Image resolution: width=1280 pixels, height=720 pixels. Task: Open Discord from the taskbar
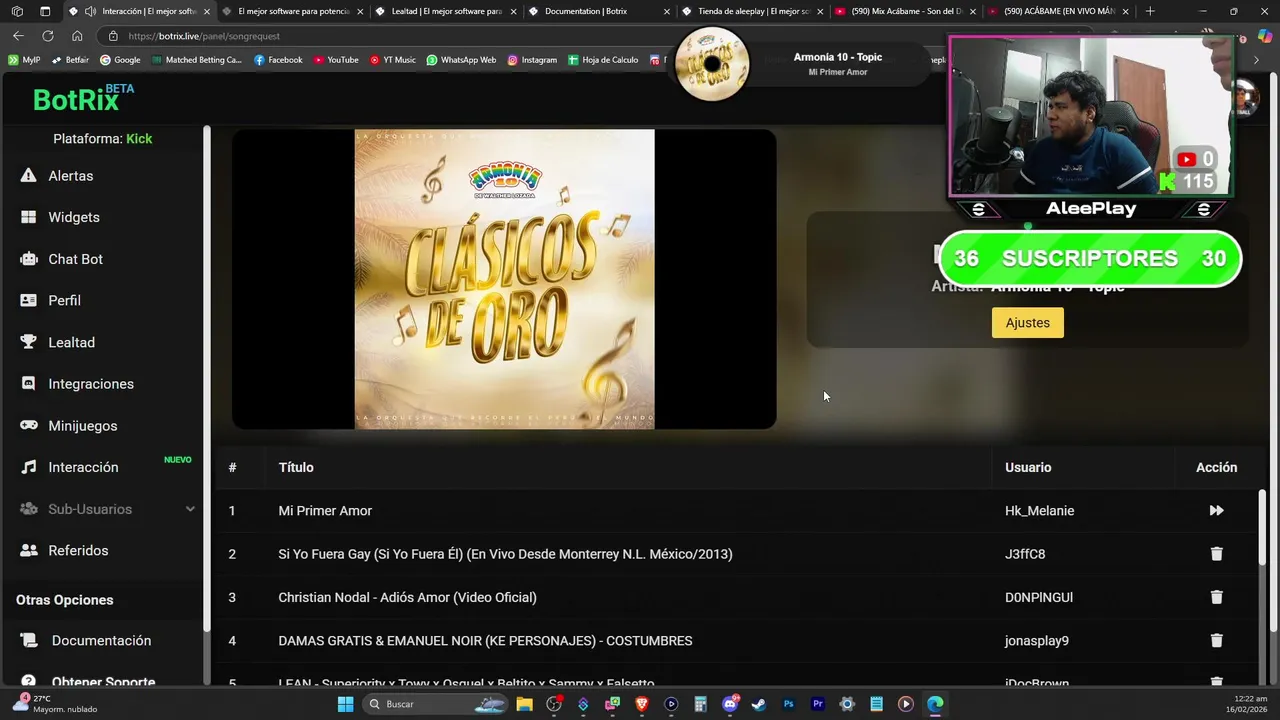point(730,704)
